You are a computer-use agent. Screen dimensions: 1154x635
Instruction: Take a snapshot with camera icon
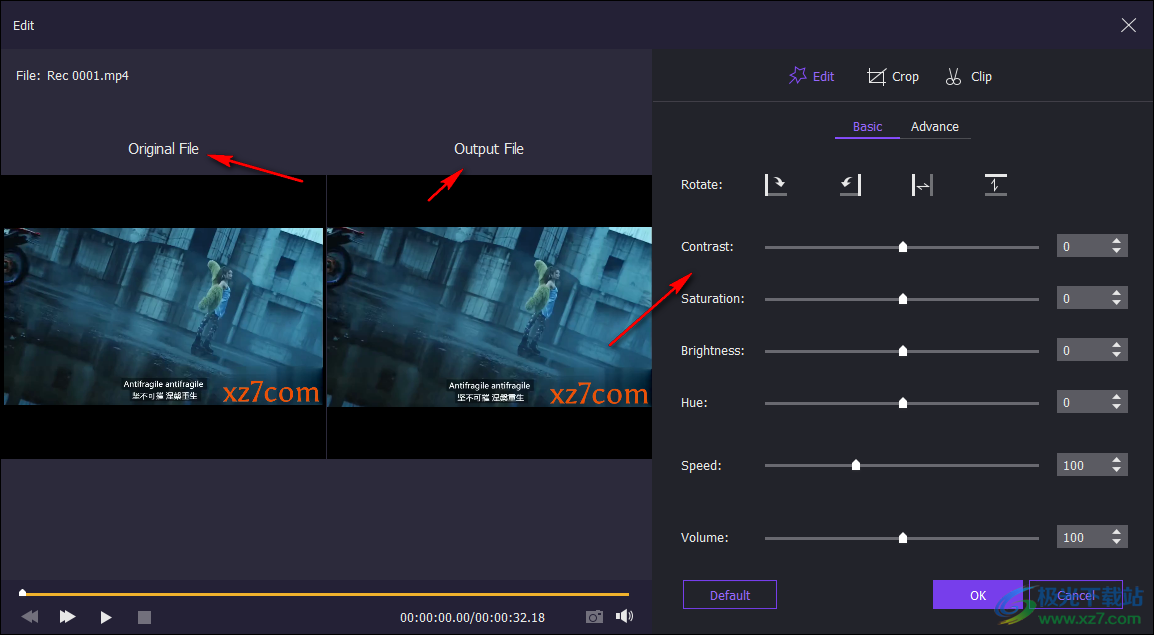click(594, 617)
